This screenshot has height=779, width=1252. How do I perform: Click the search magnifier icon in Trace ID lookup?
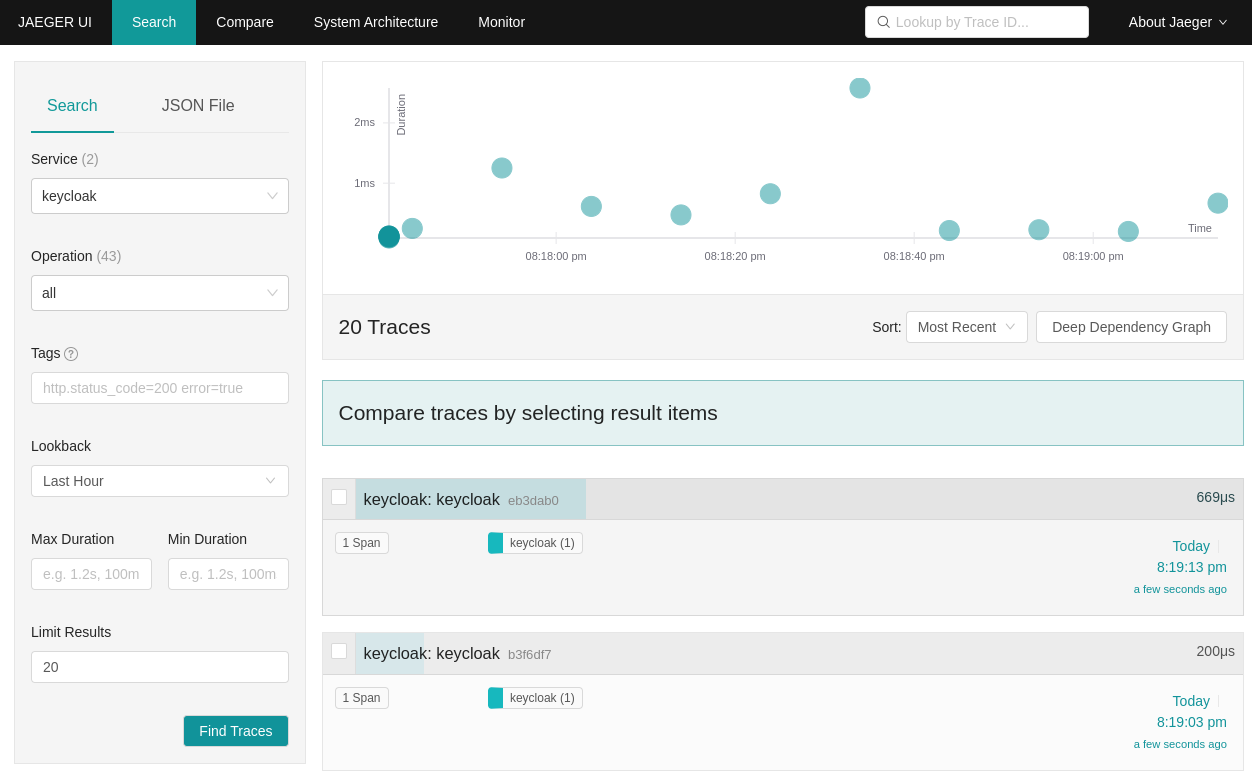tap(883, 22)
